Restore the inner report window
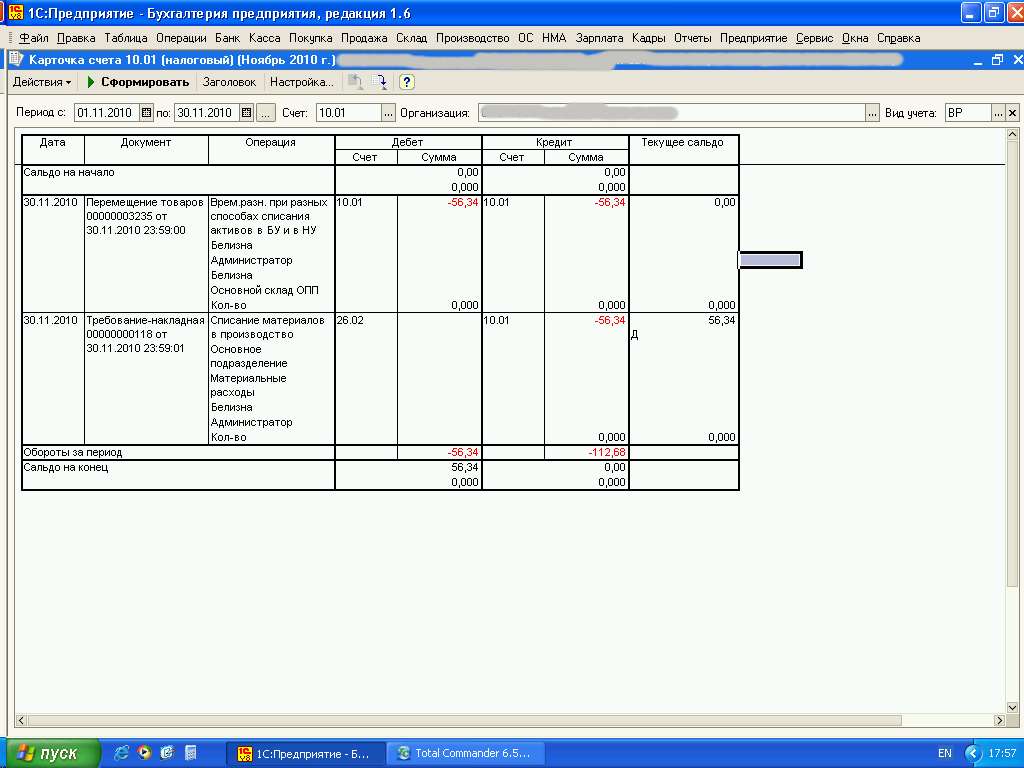 997,60
